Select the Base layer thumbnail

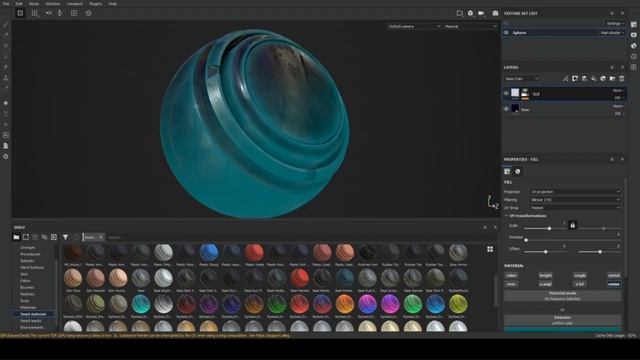515,109
